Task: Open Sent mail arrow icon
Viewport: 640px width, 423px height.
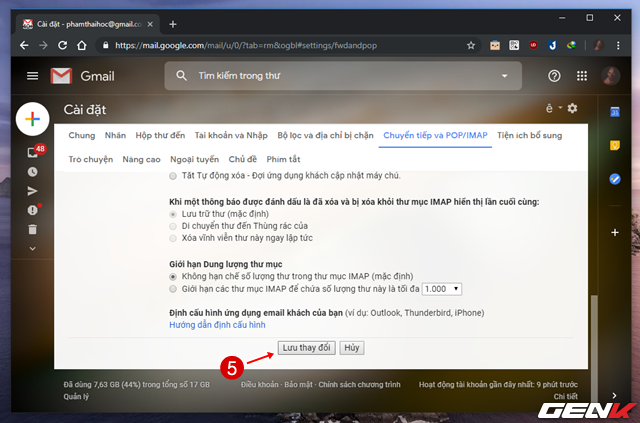Action: coord(32,190)
